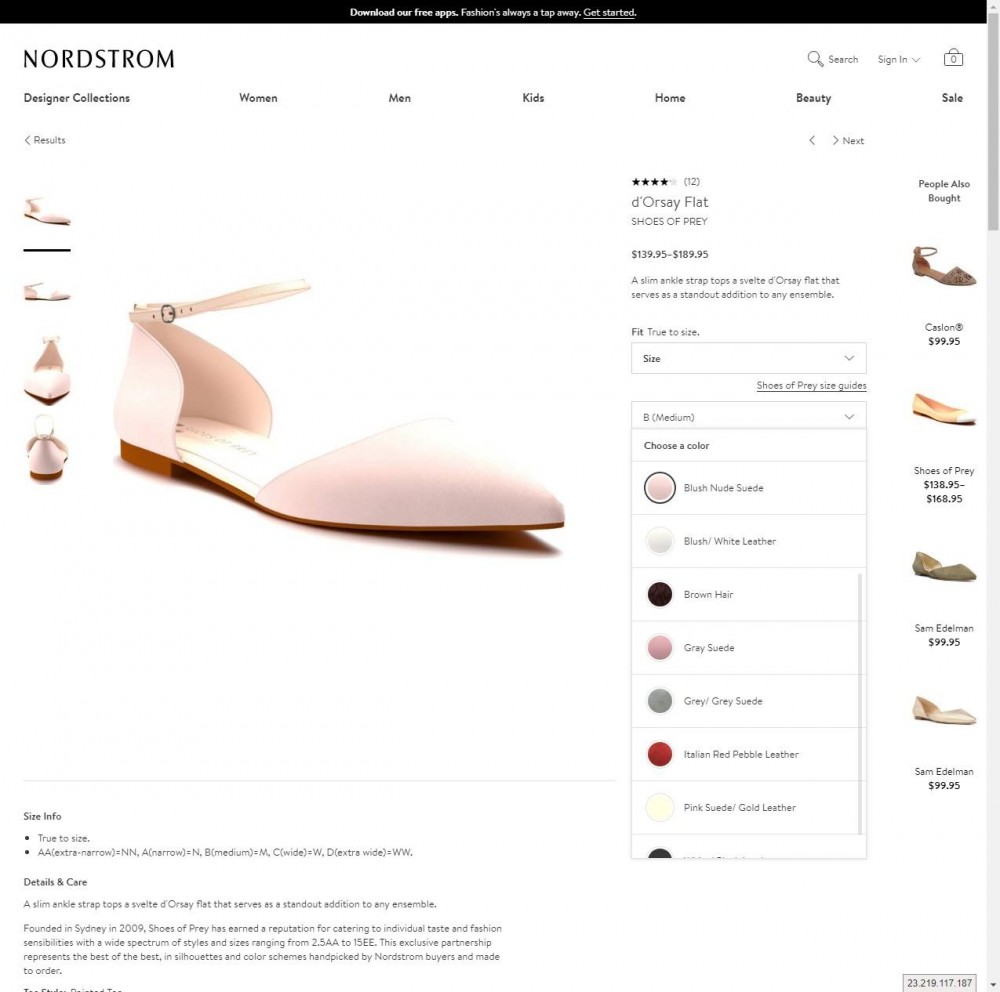Image resolution: width=1000 pixels, height=992 pixels.
Task: Open the Size dropdown
Action: click(749, 359)
